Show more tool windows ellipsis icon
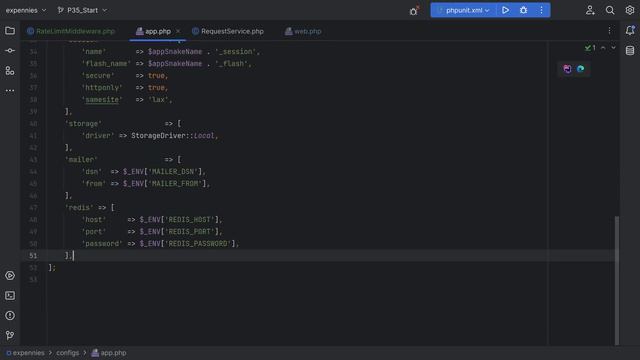Viewport: 640px width, 360px height. 10,91
